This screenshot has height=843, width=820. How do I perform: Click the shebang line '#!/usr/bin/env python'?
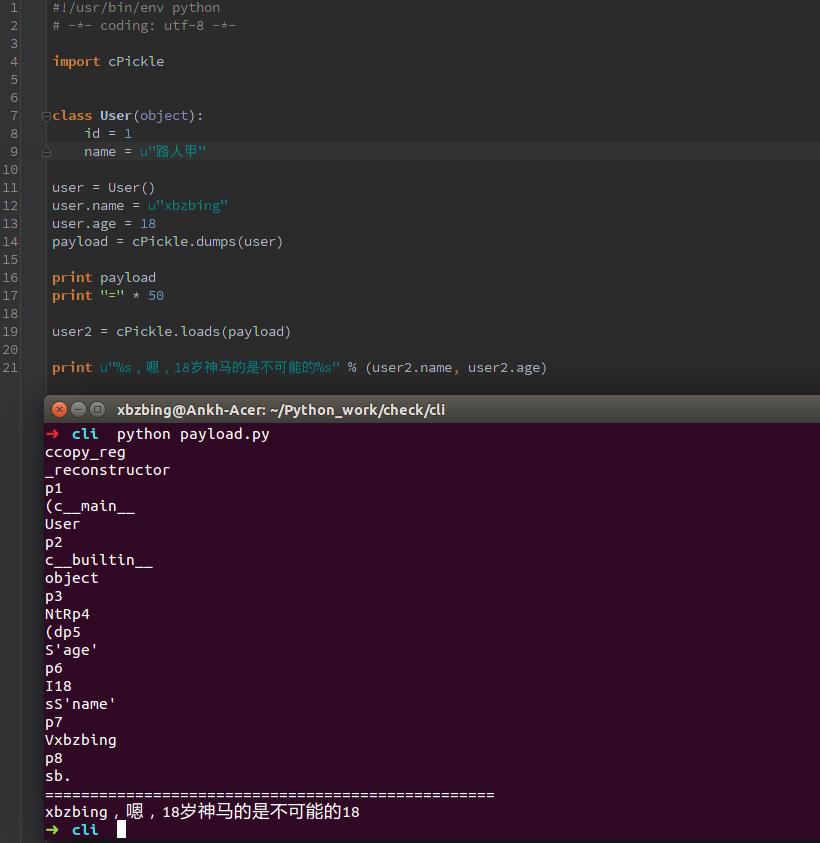[x=137, y=8]
